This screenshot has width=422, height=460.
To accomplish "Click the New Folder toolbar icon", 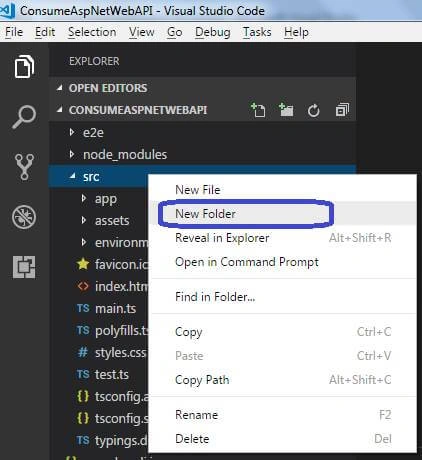I will [x=286, y=110].
